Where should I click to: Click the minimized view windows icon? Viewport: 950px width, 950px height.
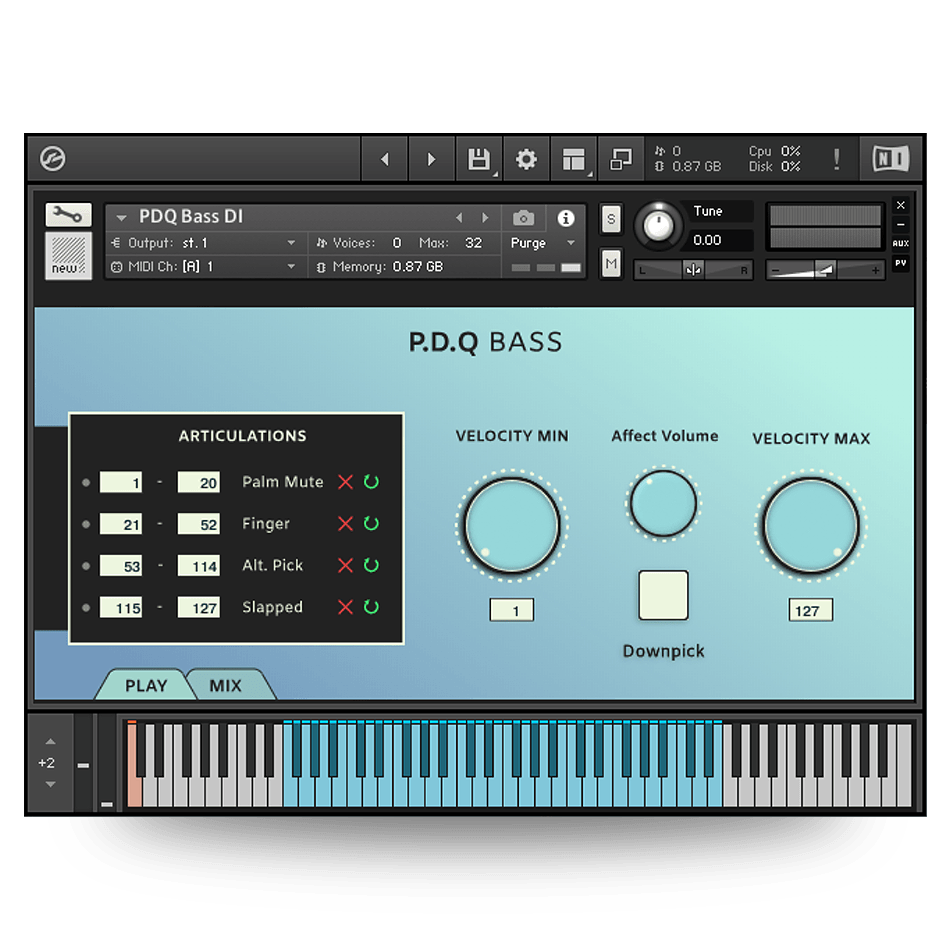(620, 159)
